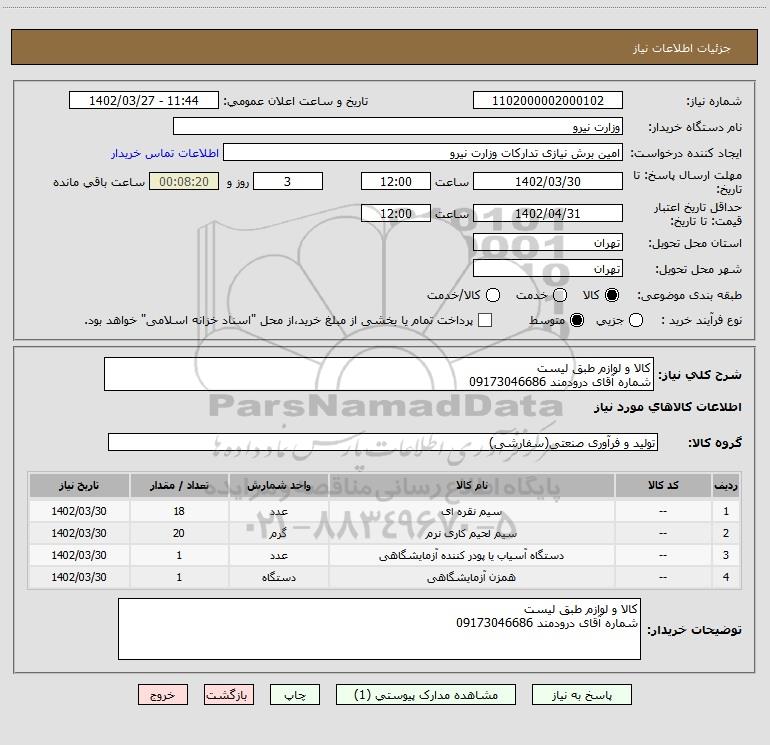Choose the جزیی purchase type radio
The height and width of the screenshot is (745, 770).
click(x=636, y=320)
